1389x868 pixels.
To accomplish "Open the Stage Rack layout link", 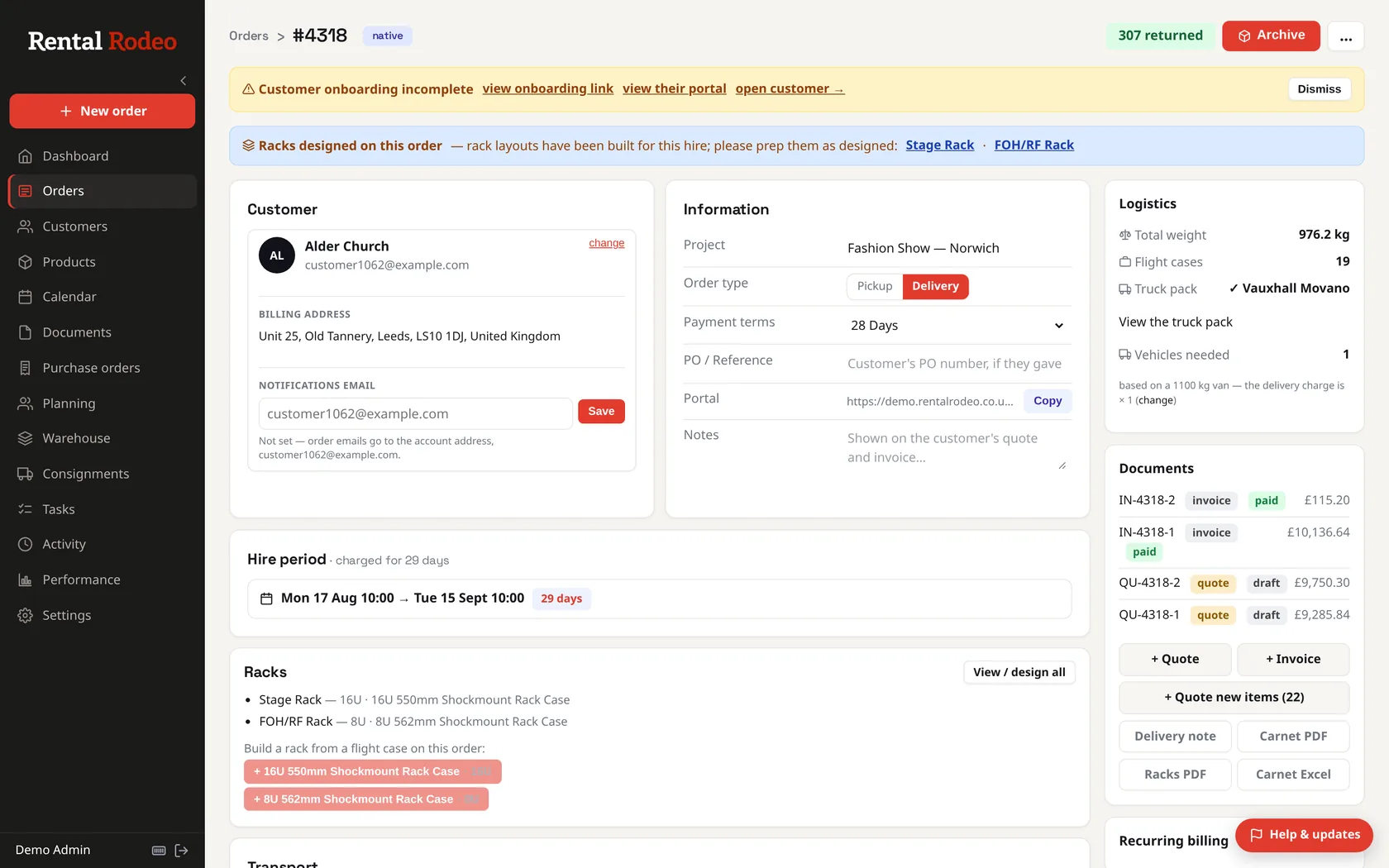I will click(x=940, y=145).
